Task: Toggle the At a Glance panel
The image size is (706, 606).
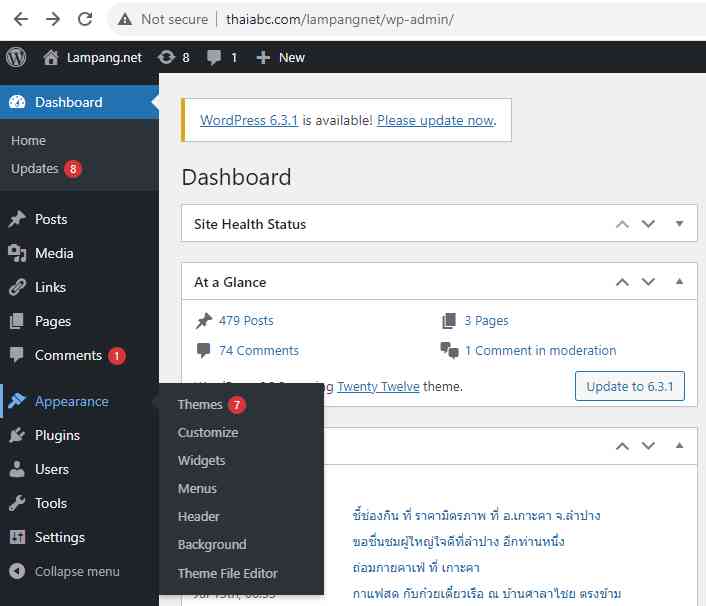Action: click(x=680, y=282)
